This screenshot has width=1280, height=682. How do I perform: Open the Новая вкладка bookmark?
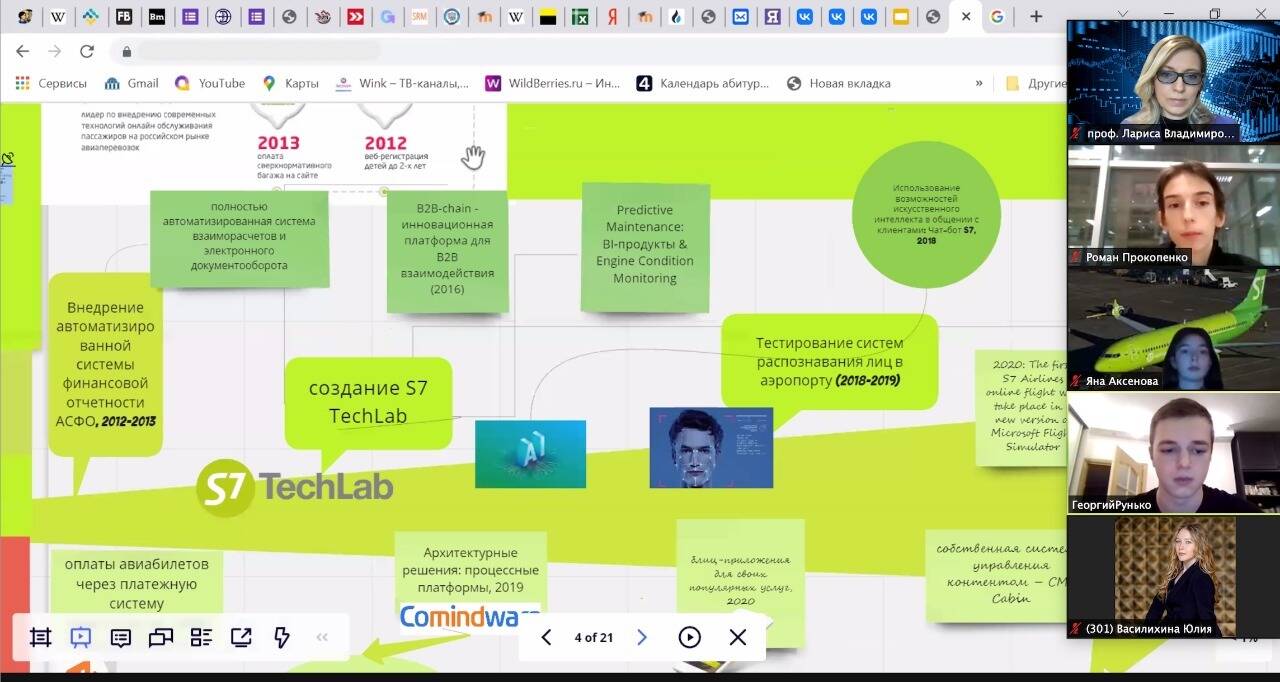pos(839,83)
